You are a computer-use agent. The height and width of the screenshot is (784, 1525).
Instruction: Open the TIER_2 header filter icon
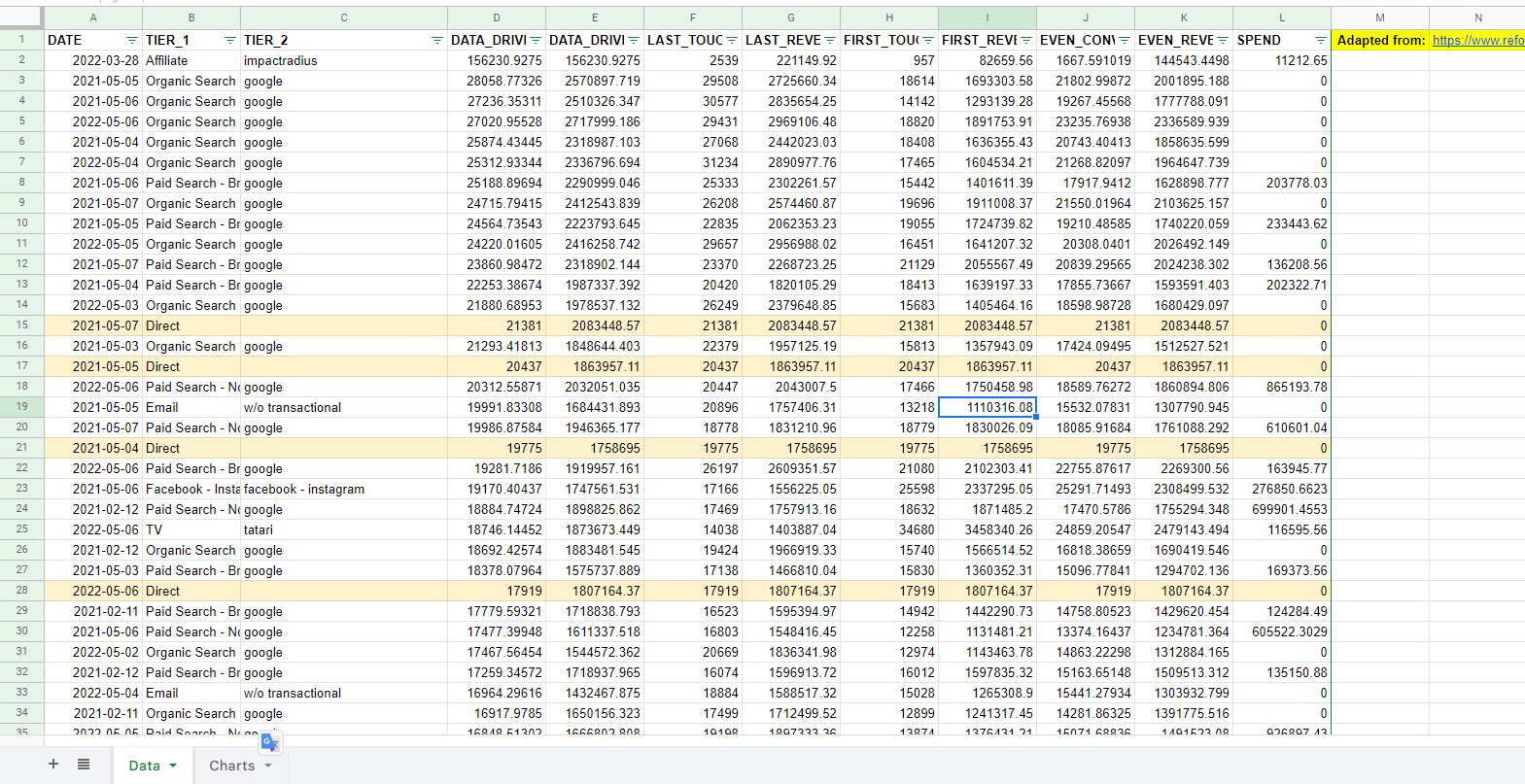tap(436, 40)
